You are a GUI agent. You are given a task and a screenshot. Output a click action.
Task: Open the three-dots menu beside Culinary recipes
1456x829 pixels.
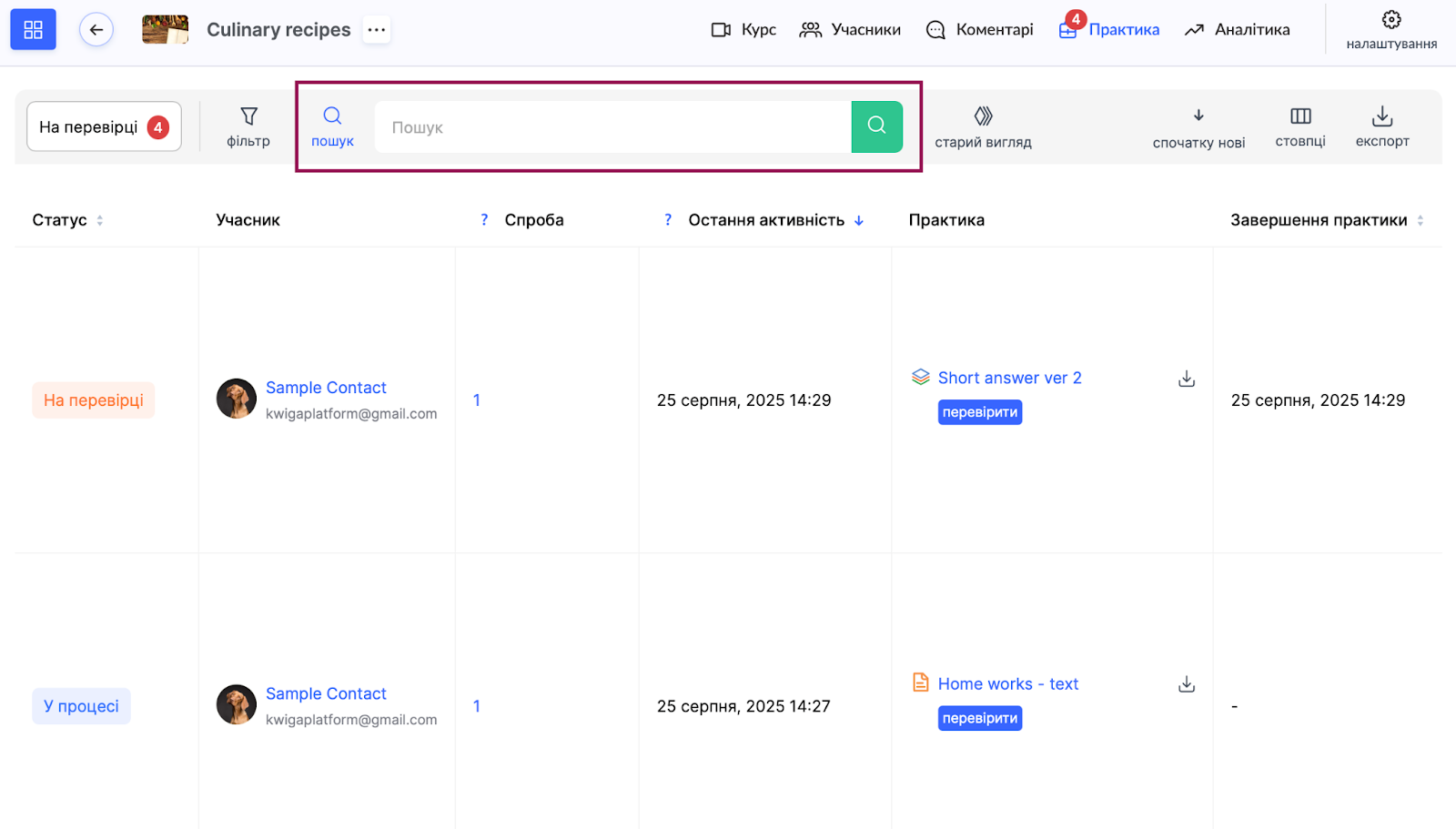[x=376, y=30]
